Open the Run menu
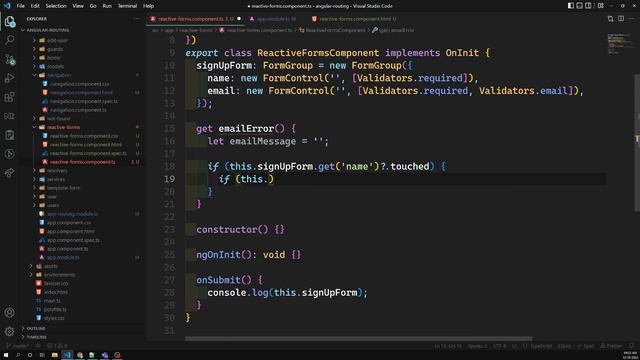Viewport: 640px width, 360px height. tap(107, 6)
